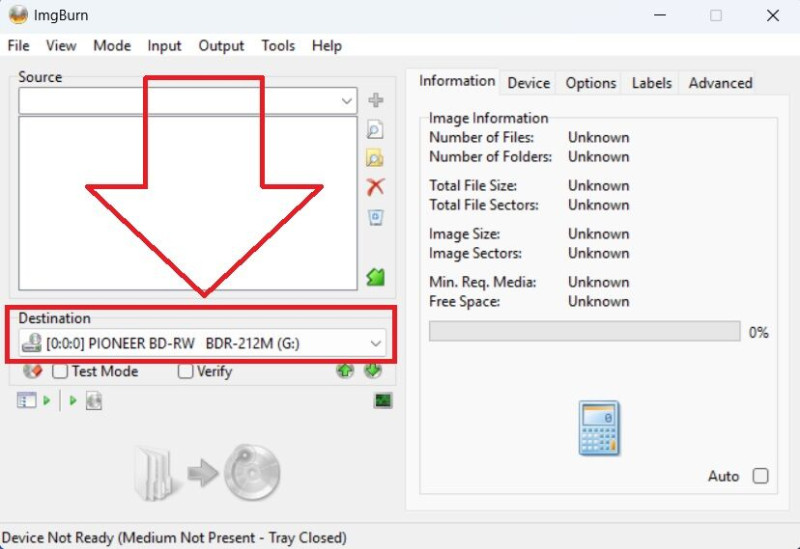Open the File menu
The width and height of the screenshot is (800, 549).
[x=18, y=46]
